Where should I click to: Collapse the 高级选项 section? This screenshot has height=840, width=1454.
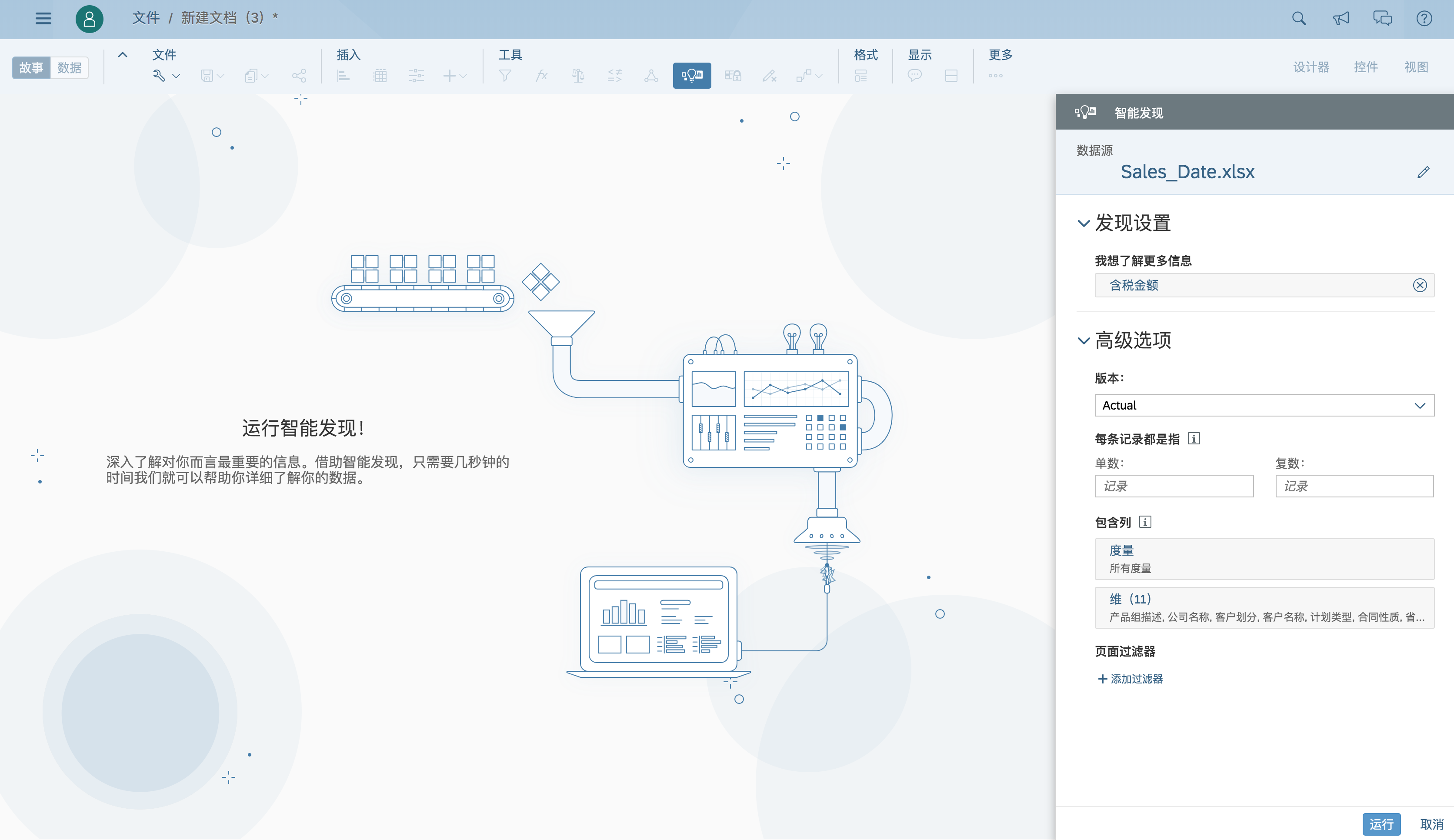[1084, 341]
